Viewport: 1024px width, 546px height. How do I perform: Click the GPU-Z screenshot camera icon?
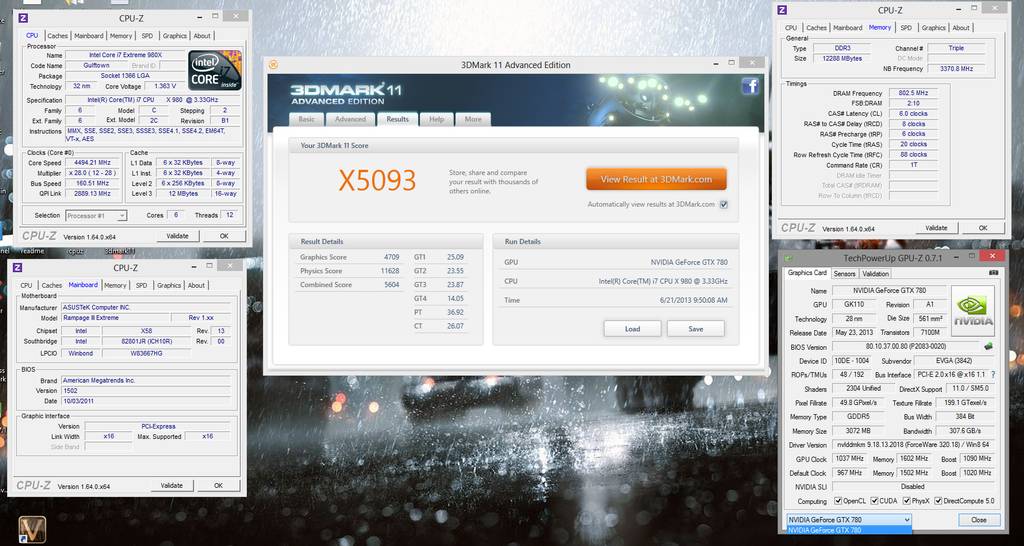993,273
